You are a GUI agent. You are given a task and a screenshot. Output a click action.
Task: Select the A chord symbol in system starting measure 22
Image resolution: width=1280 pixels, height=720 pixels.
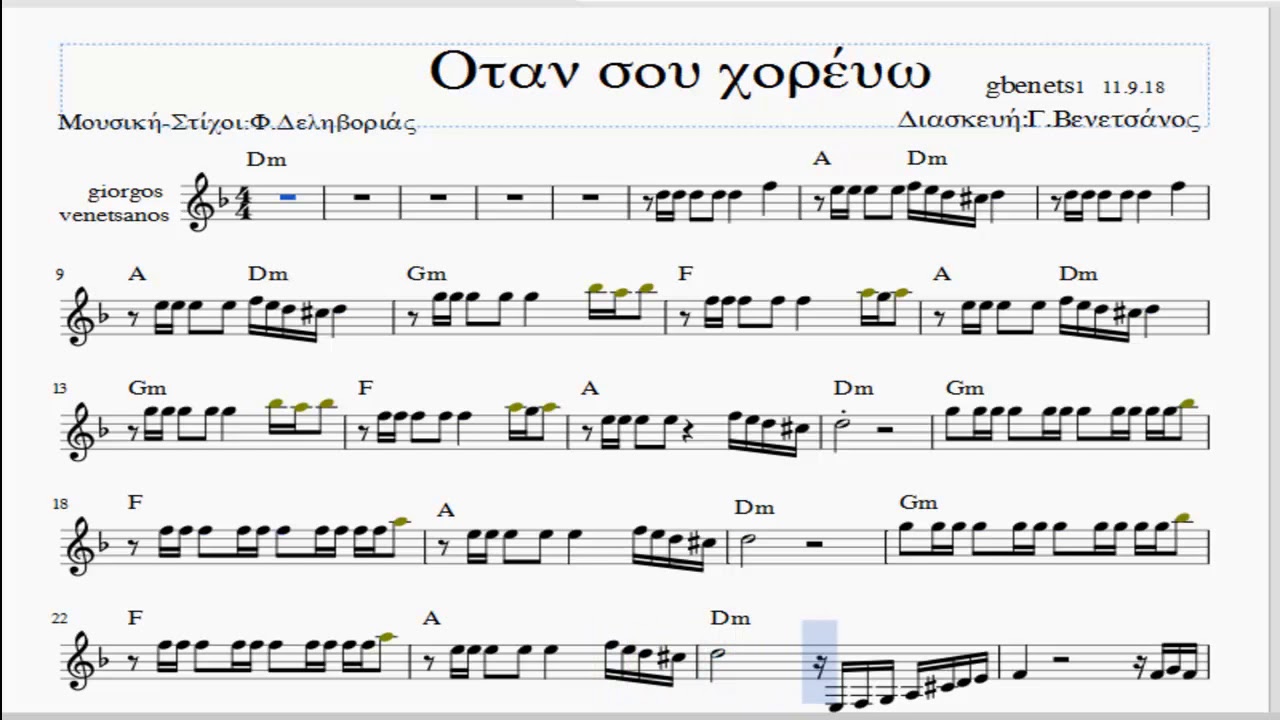(431, 617)
